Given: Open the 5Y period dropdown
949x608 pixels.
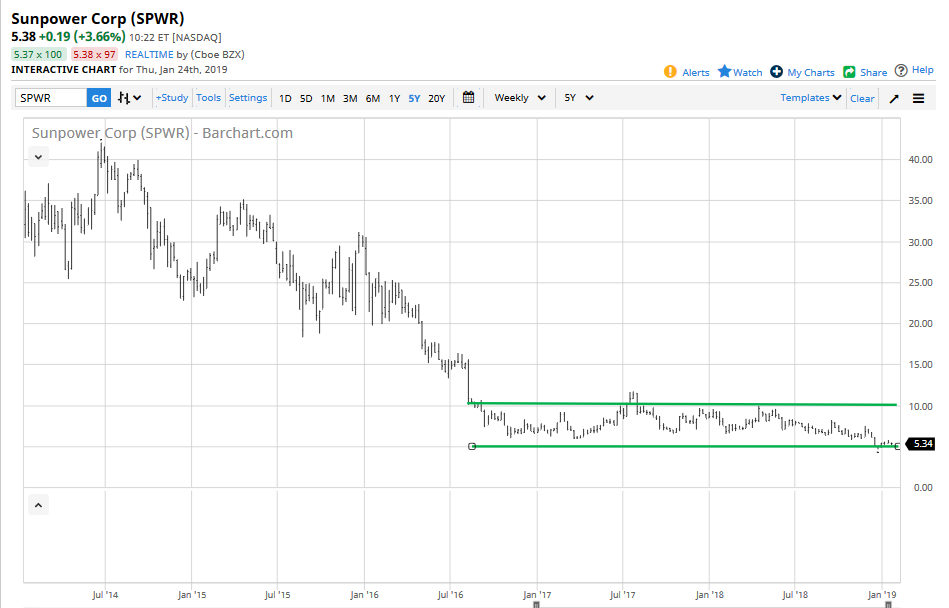Looking at the screenshot, I should [x=579, y=97].
